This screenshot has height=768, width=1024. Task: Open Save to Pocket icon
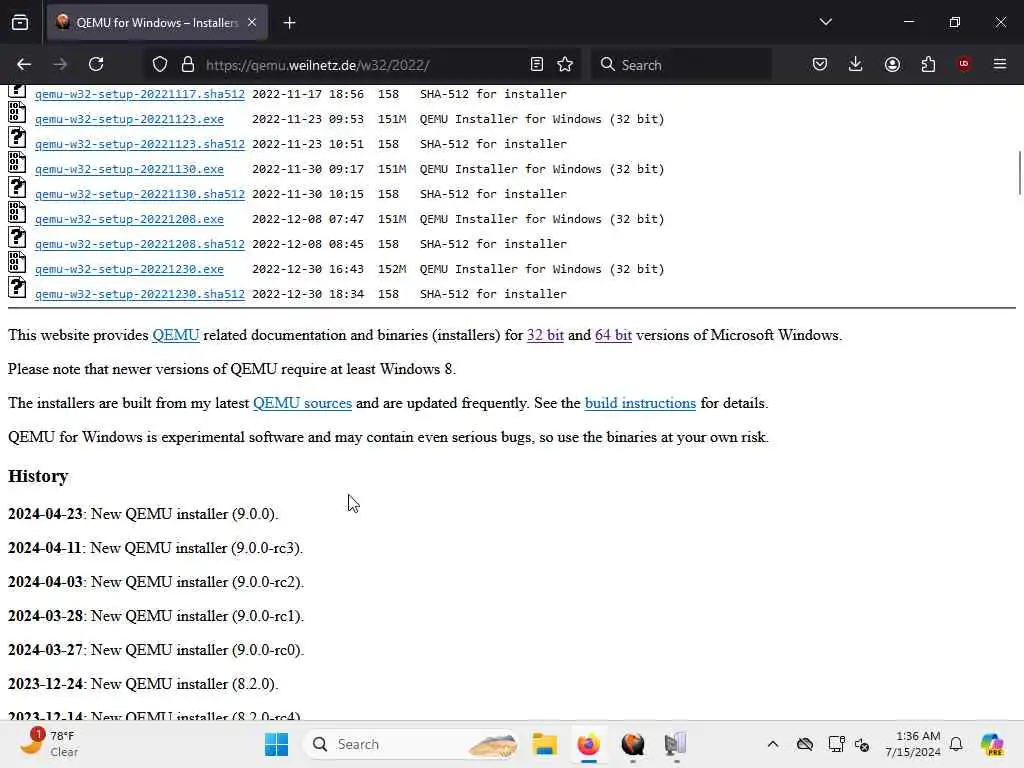pyautogui.click(x=820, y=64)
